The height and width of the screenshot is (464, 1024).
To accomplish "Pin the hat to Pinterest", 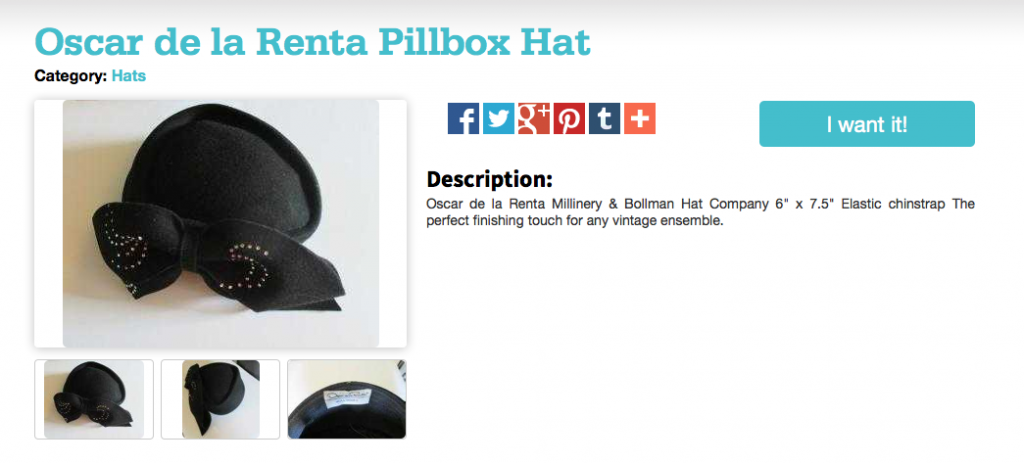I will pos(569,118).
